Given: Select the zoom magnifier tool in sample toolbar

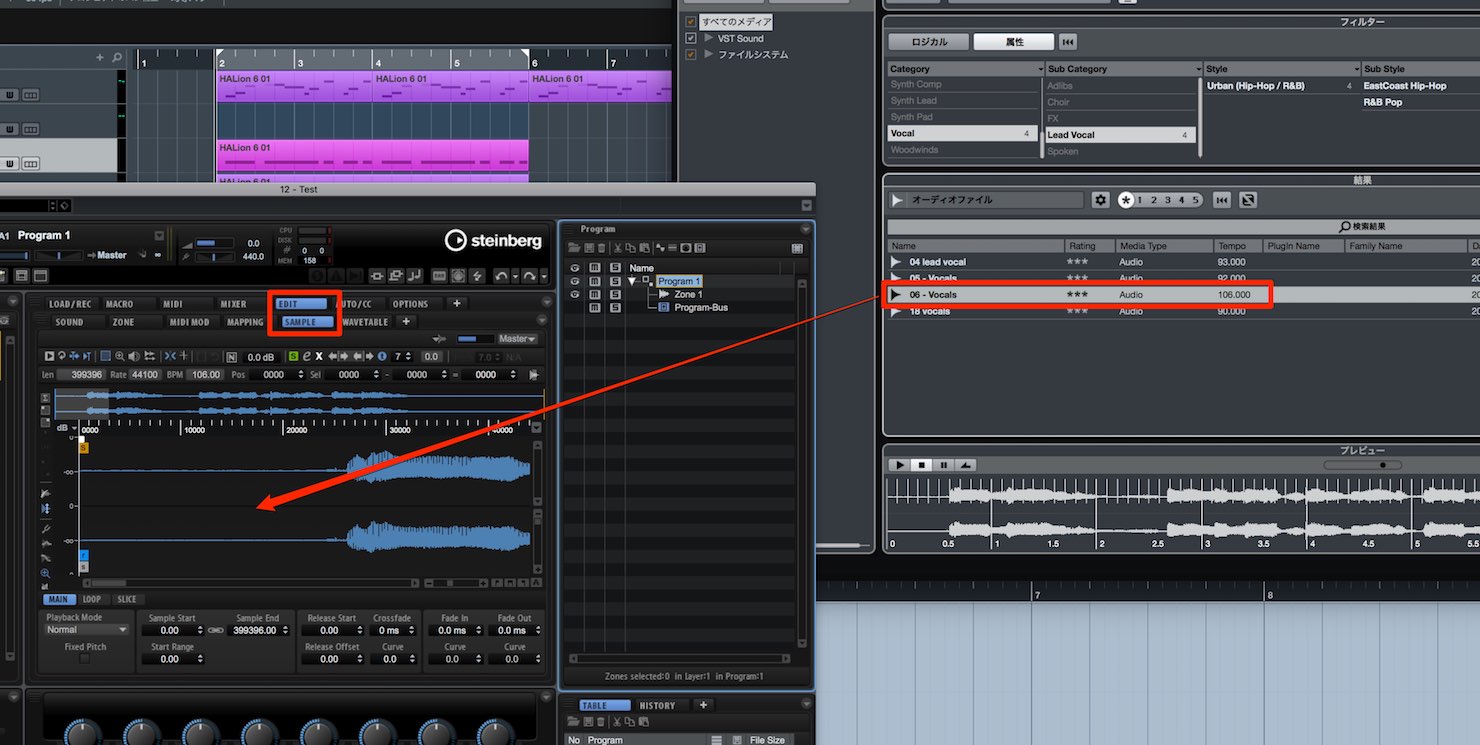Looking at the screenshot, I should click(120, 356).
